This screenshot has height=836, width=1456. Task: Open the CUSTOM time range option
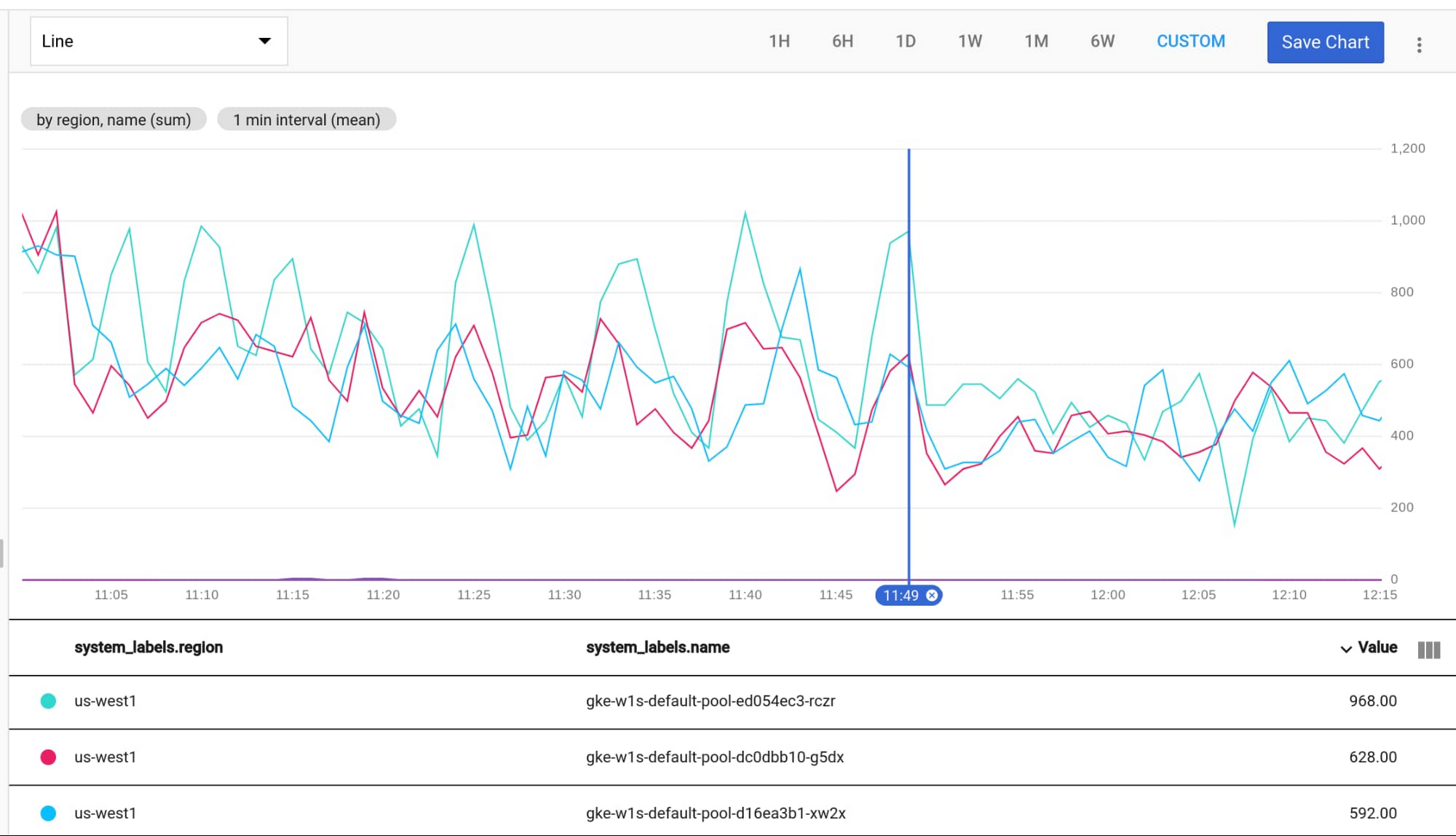pos(1191,42)
